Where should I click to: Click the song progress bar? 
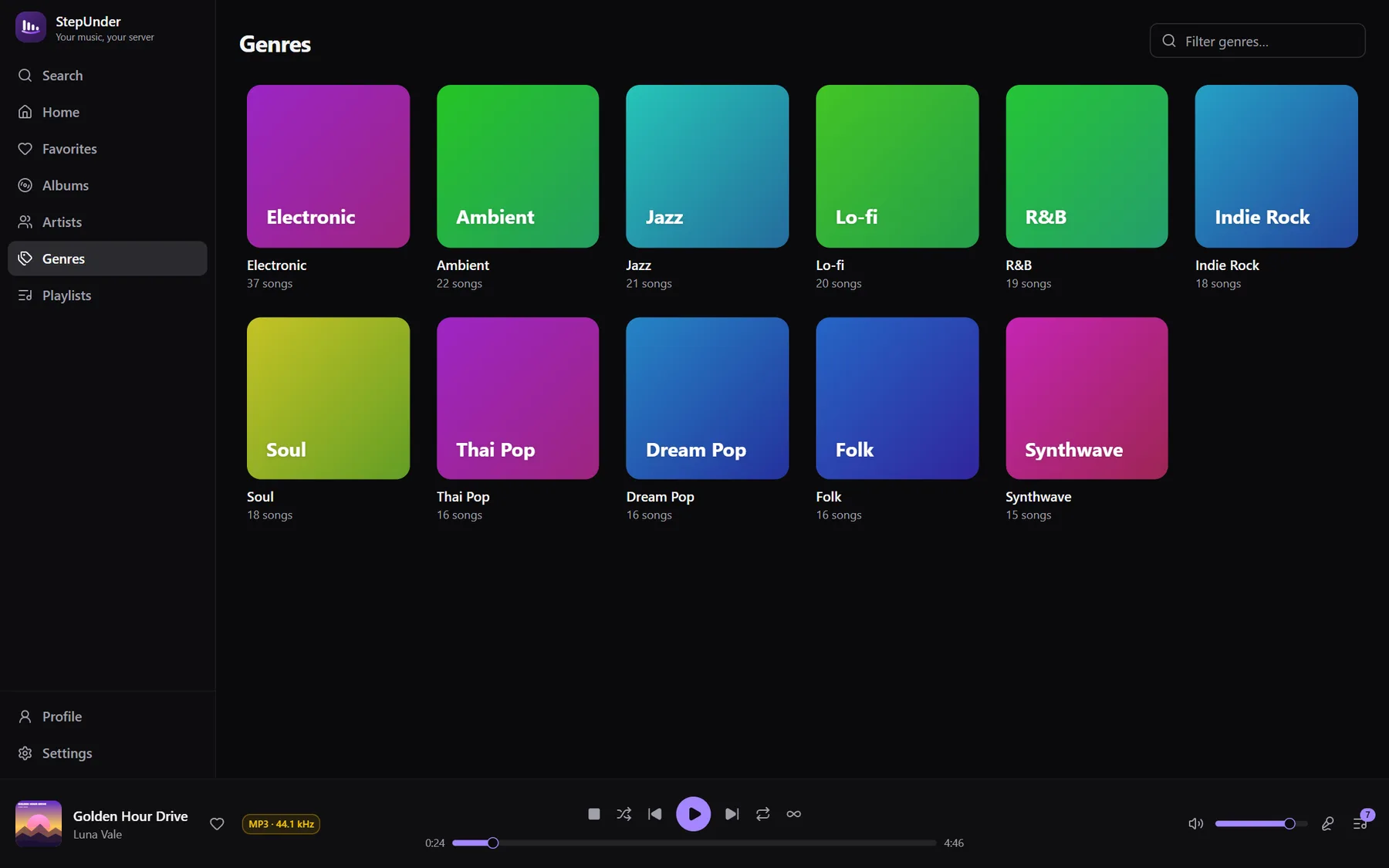pos(694,843)
